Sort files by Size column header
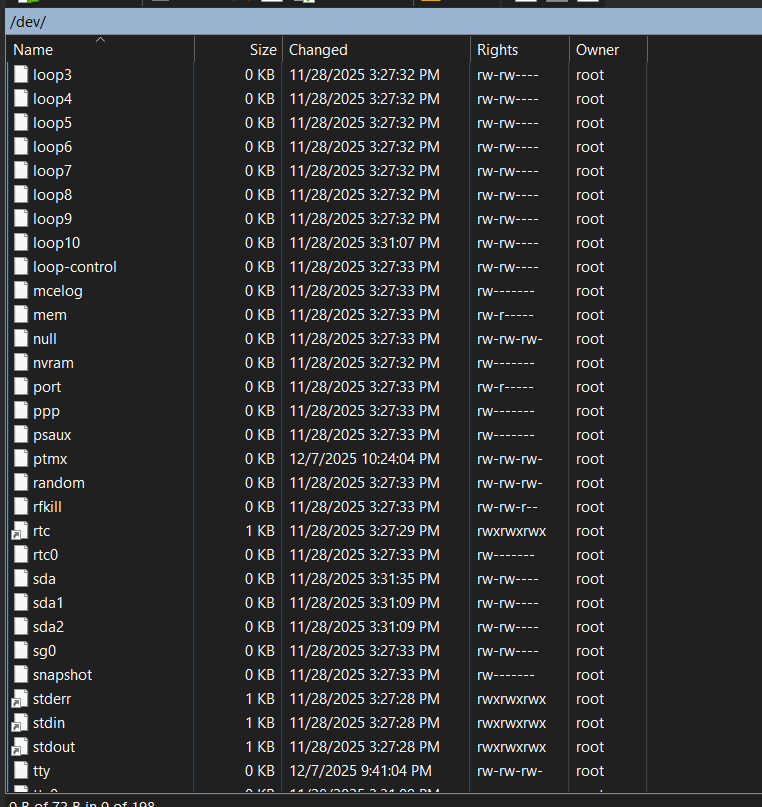The width and height of the screenshot is (762, 807). [x=262, y=50]
